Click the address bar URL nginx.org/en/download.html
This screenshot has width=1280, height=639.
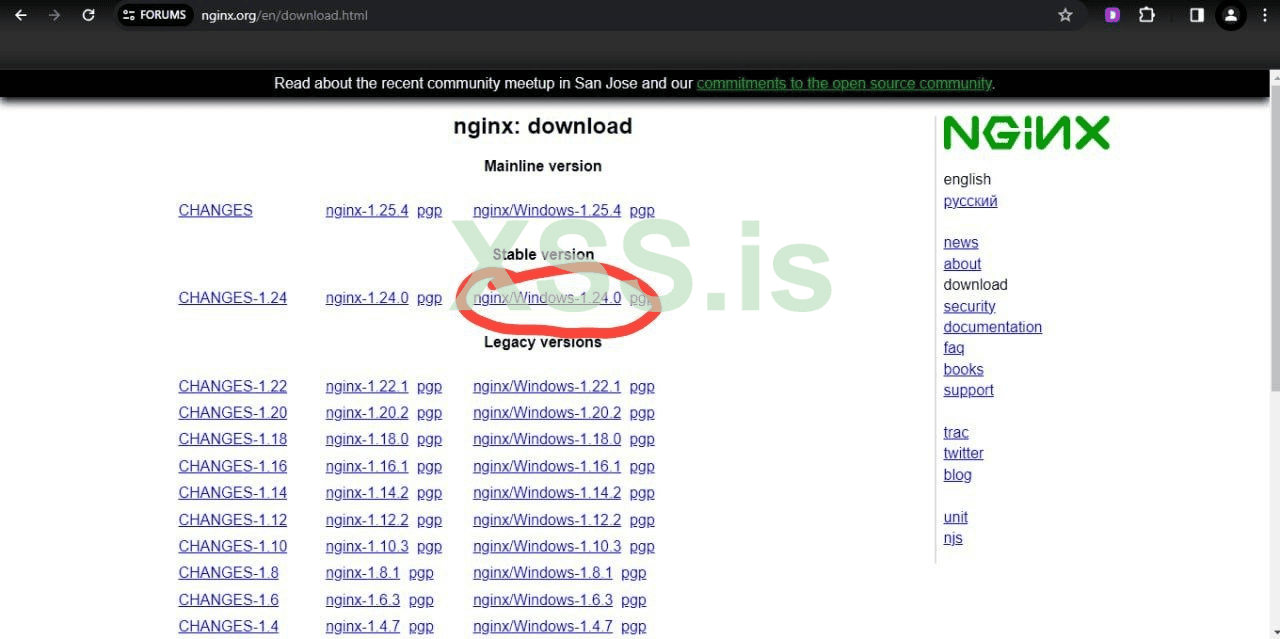tap(284, 15)
